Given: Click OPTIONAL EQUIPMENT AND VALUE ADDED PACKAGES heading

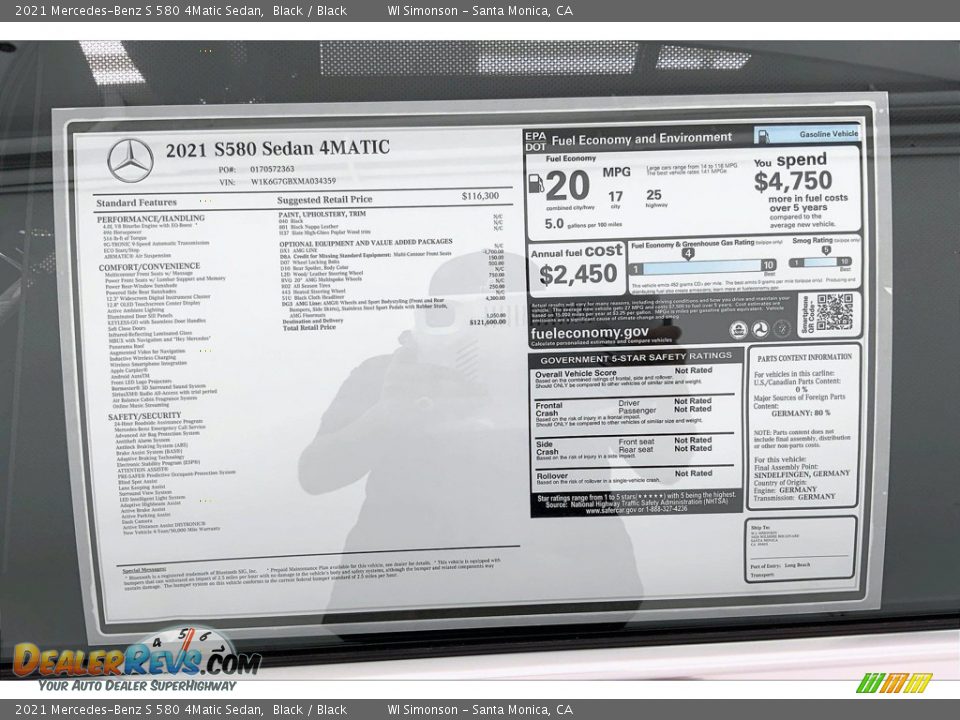Looking at the screenshot, I should pyautogui.click(x=366, y=242).
